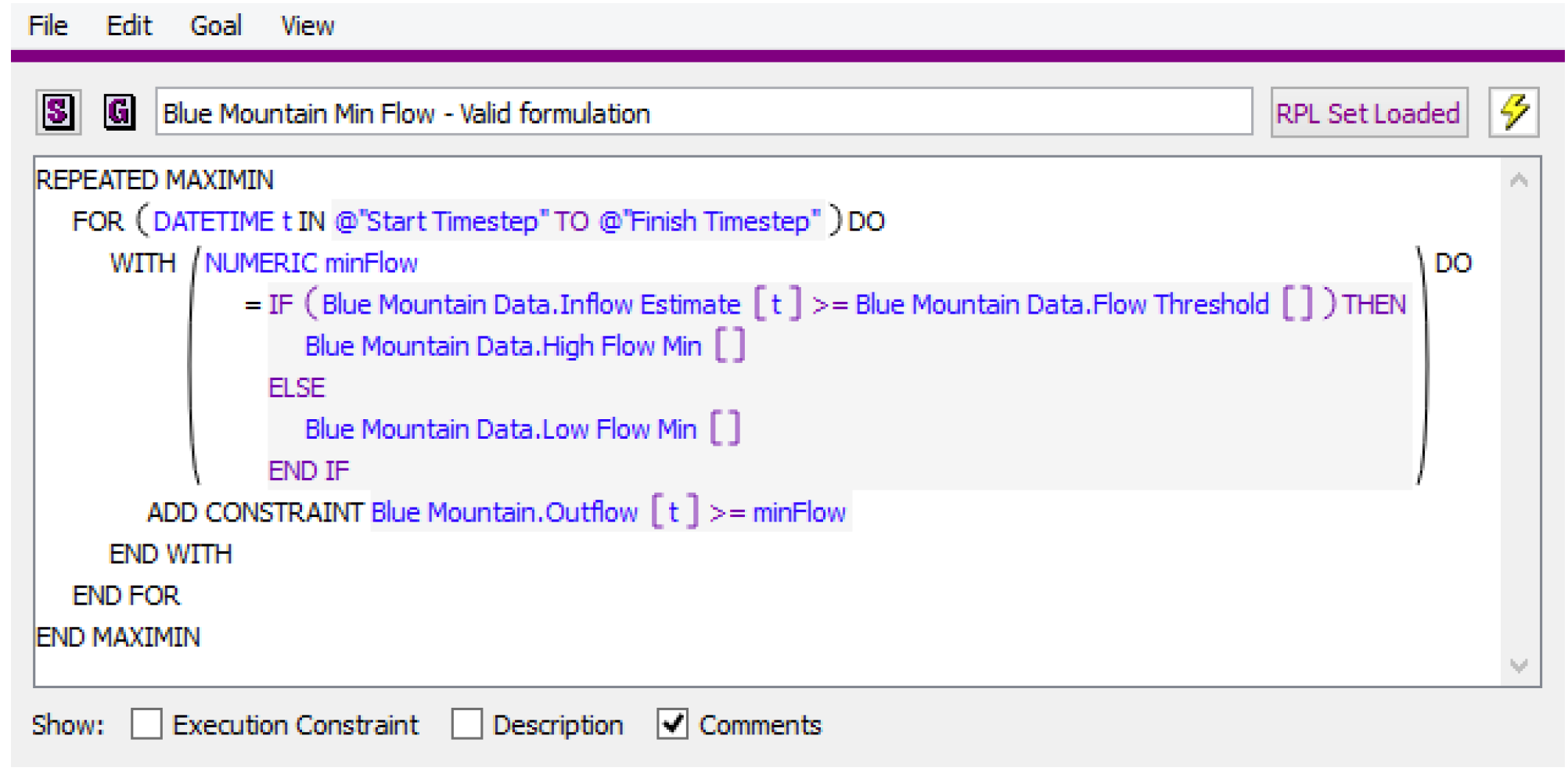Select the ADD CONSTRAINT statement keyword

coord(255,513)
